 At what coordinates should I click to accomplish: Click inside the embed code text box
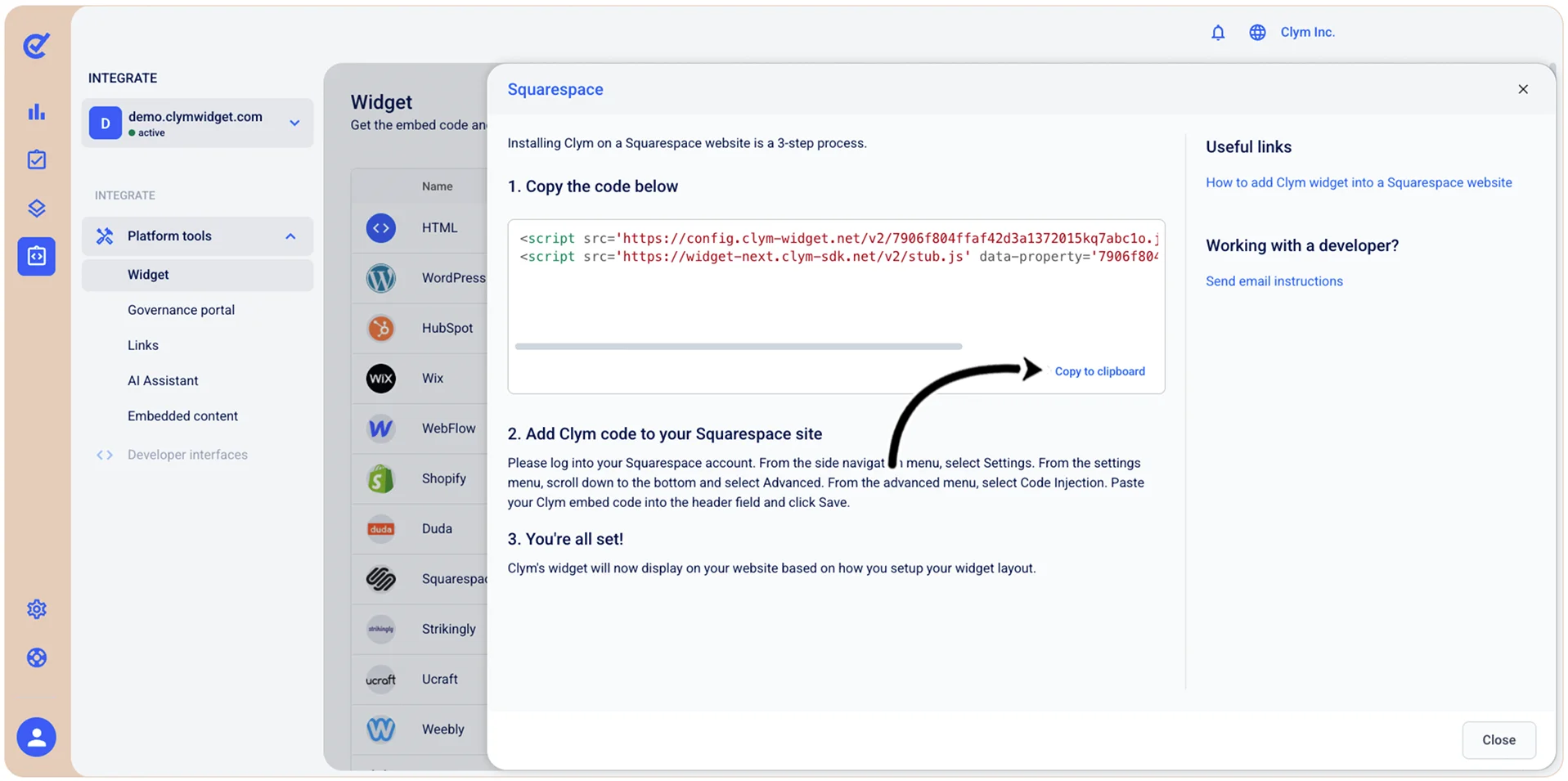point(836,307)
